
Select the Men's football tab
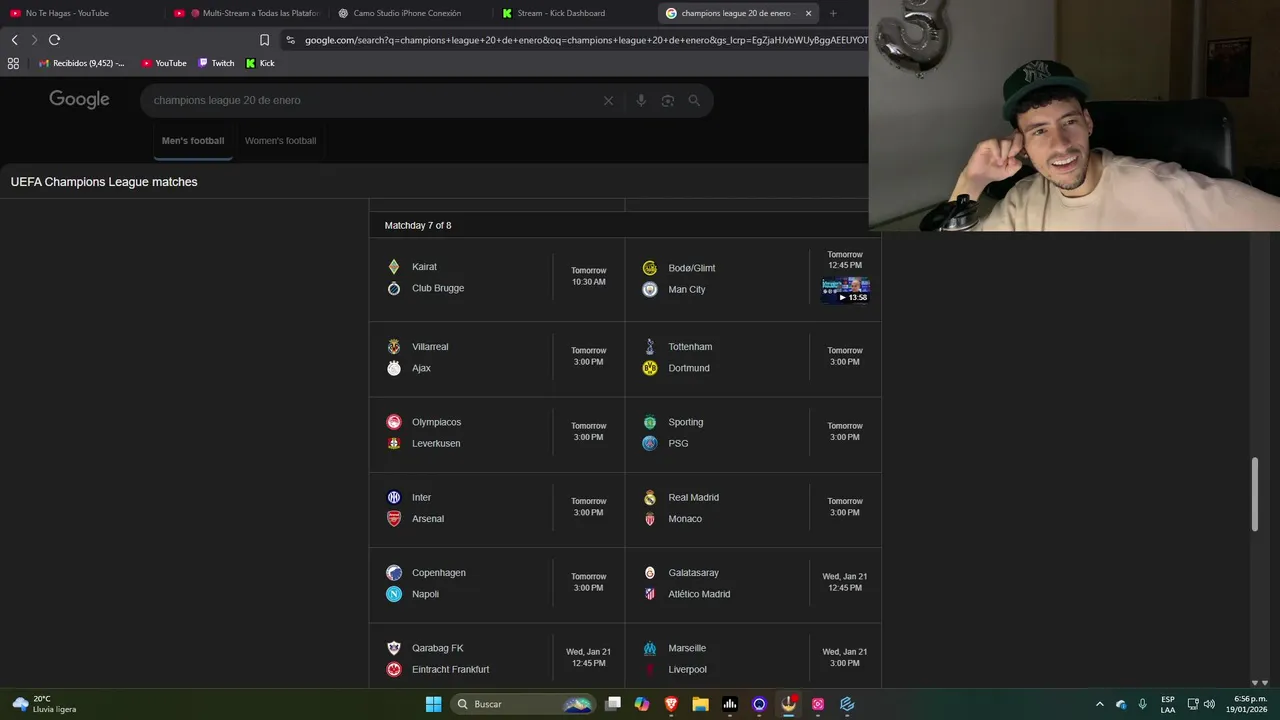pos(193,141)
